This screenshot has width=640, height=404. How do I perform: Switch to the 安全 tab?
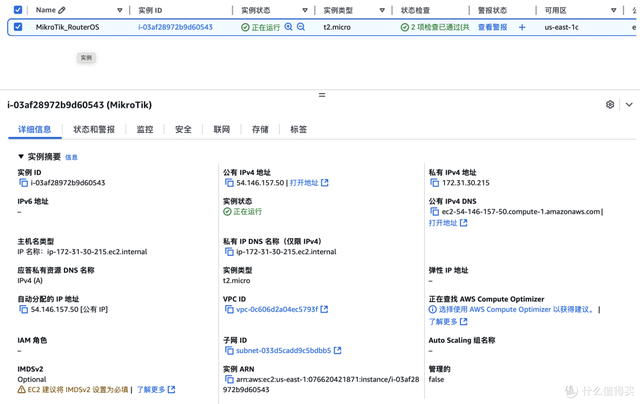click(183, 129)
